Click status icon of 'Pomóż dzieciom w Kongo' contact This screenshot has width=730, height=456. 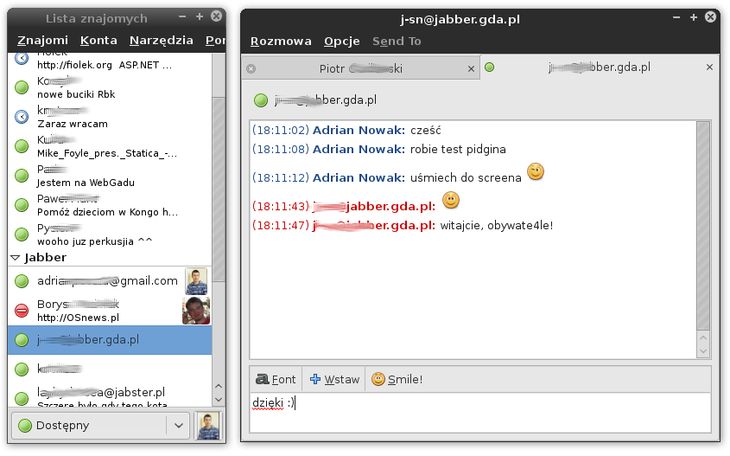[x=21, y=205]
